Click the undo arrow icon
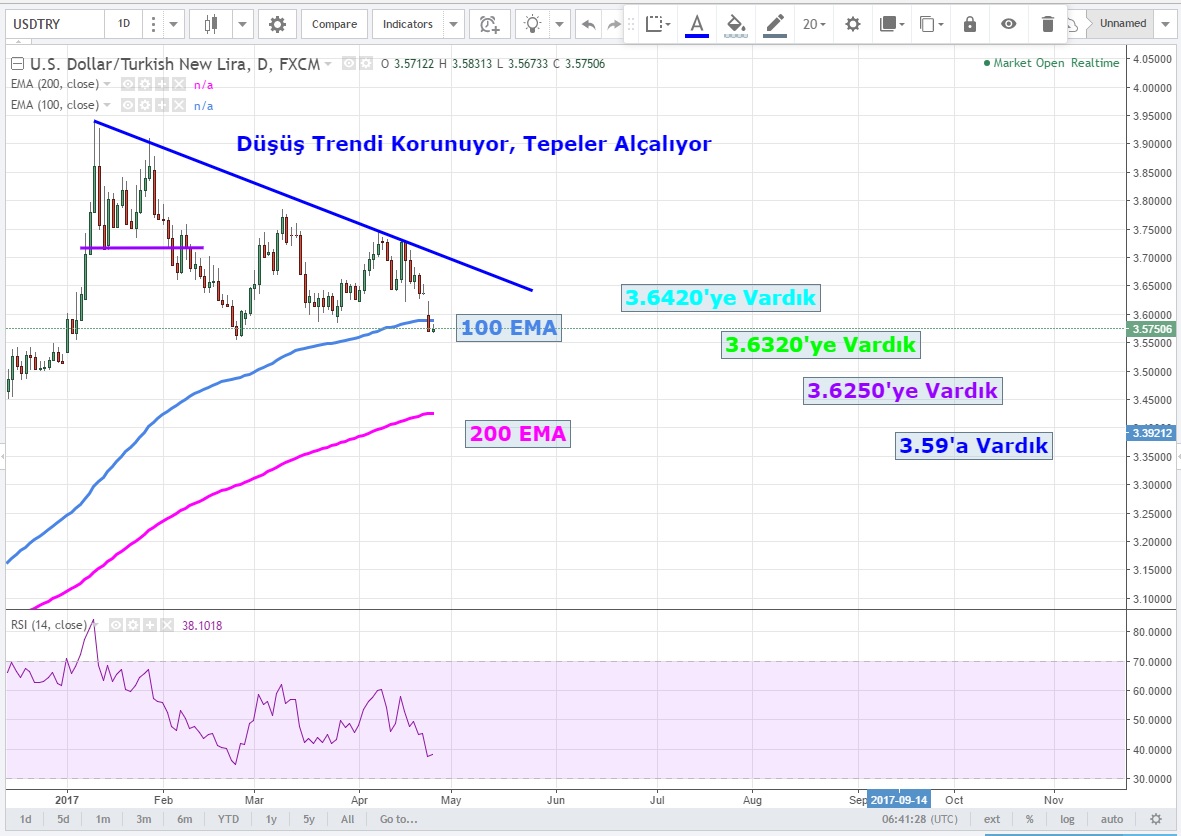 (589, 23)
